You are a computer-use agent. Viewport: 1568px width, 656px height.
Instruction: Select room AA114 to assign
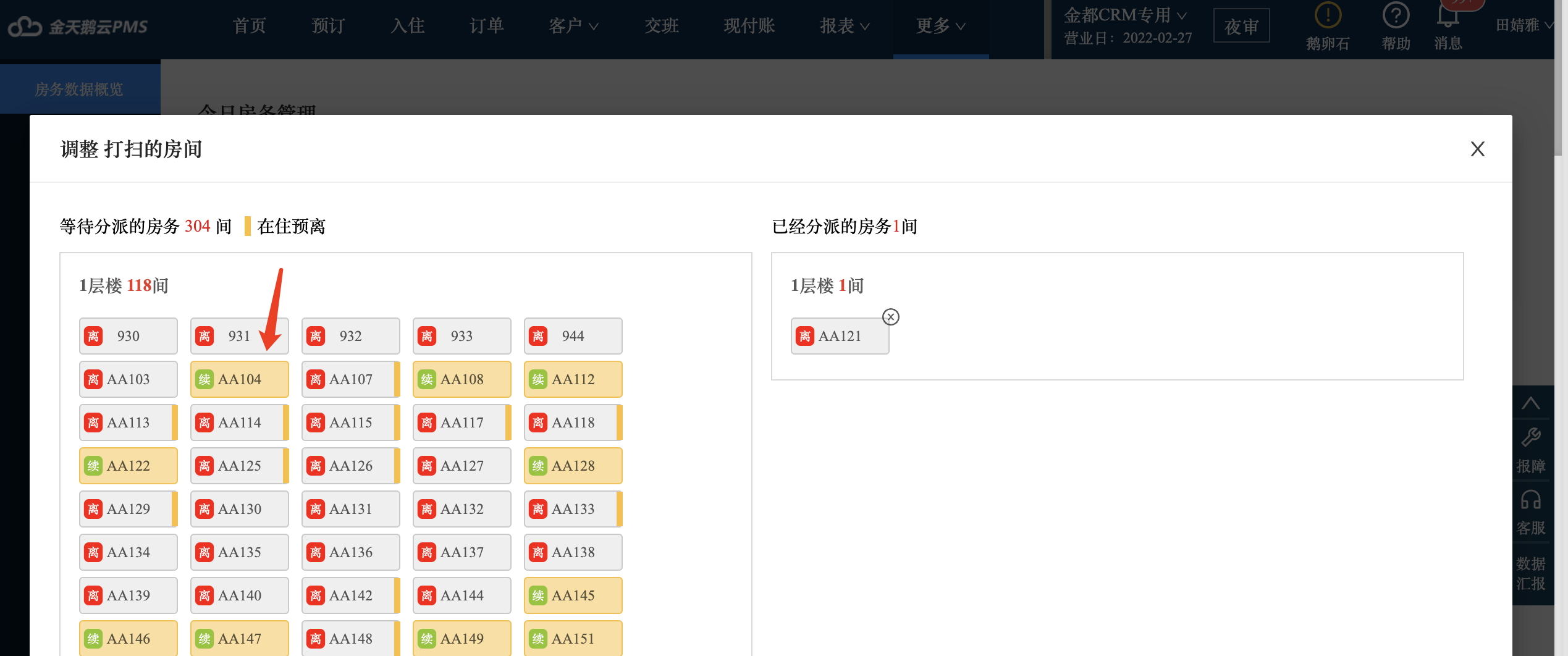[x=240, y=423]
